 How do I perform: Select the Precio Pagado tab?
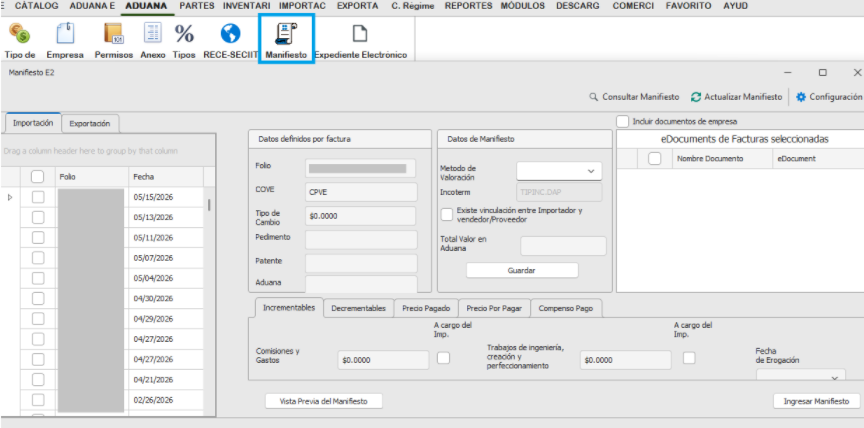coord(426,308)
